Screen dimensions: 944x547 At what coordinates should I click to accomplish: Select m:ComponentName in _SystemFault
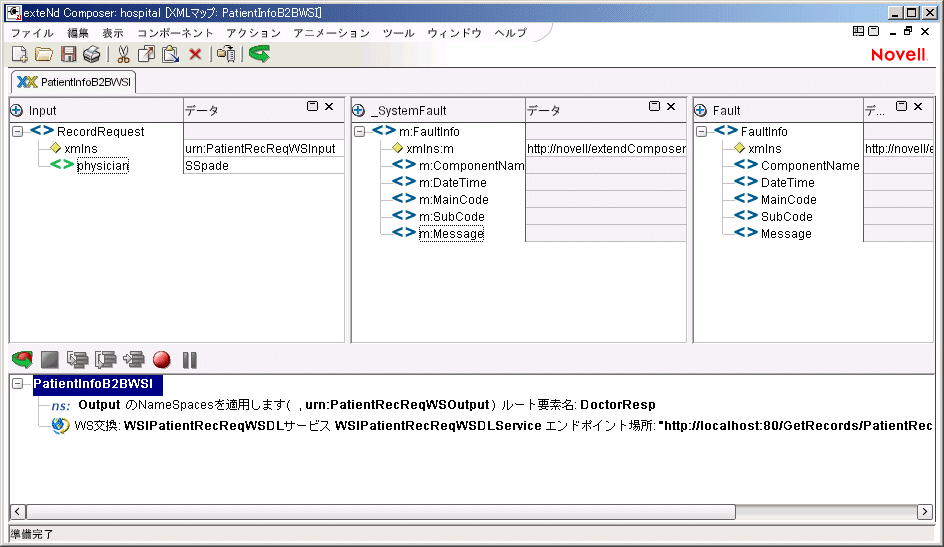(471, 165)
